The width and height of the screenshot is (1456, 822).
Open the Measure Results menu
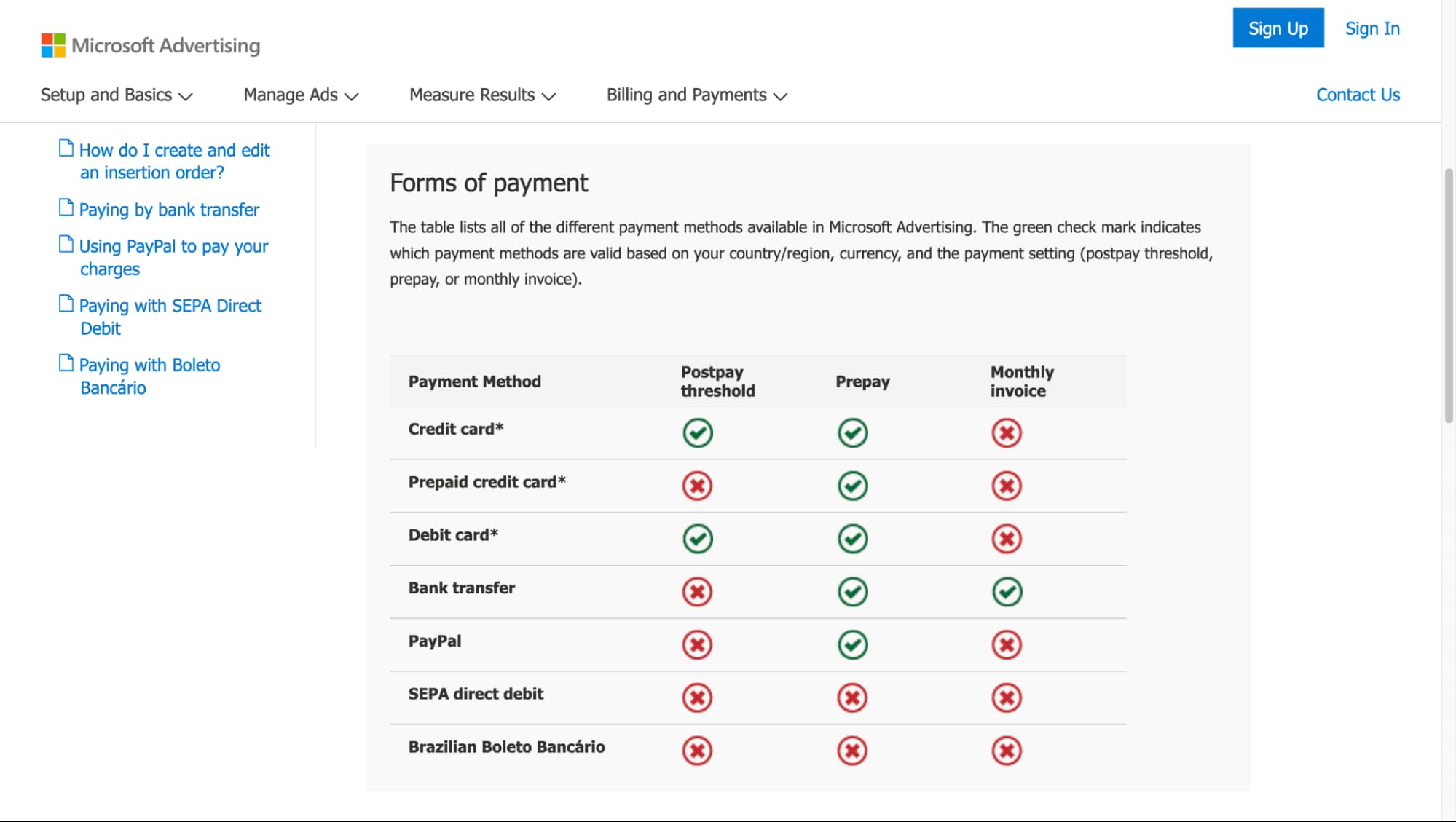(x=482, y=95)
